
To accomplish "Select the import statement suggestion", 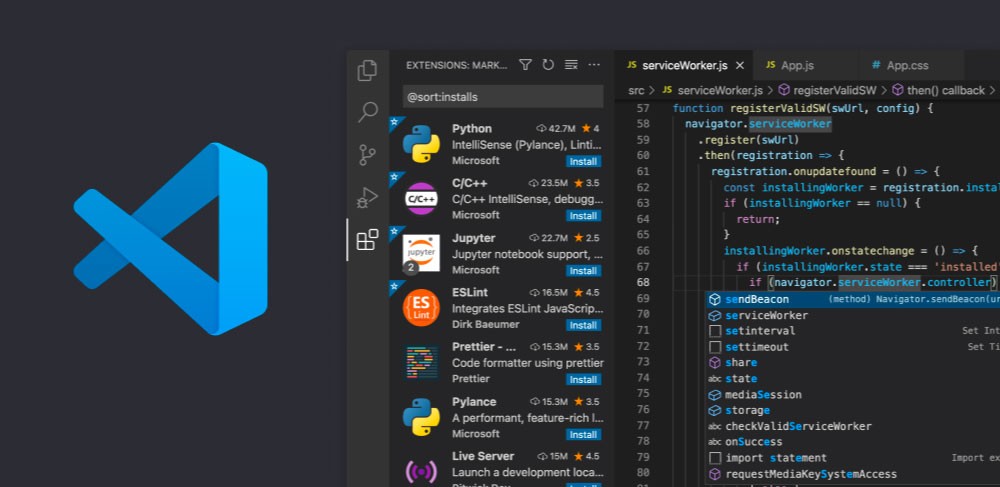I will [853, 458].
